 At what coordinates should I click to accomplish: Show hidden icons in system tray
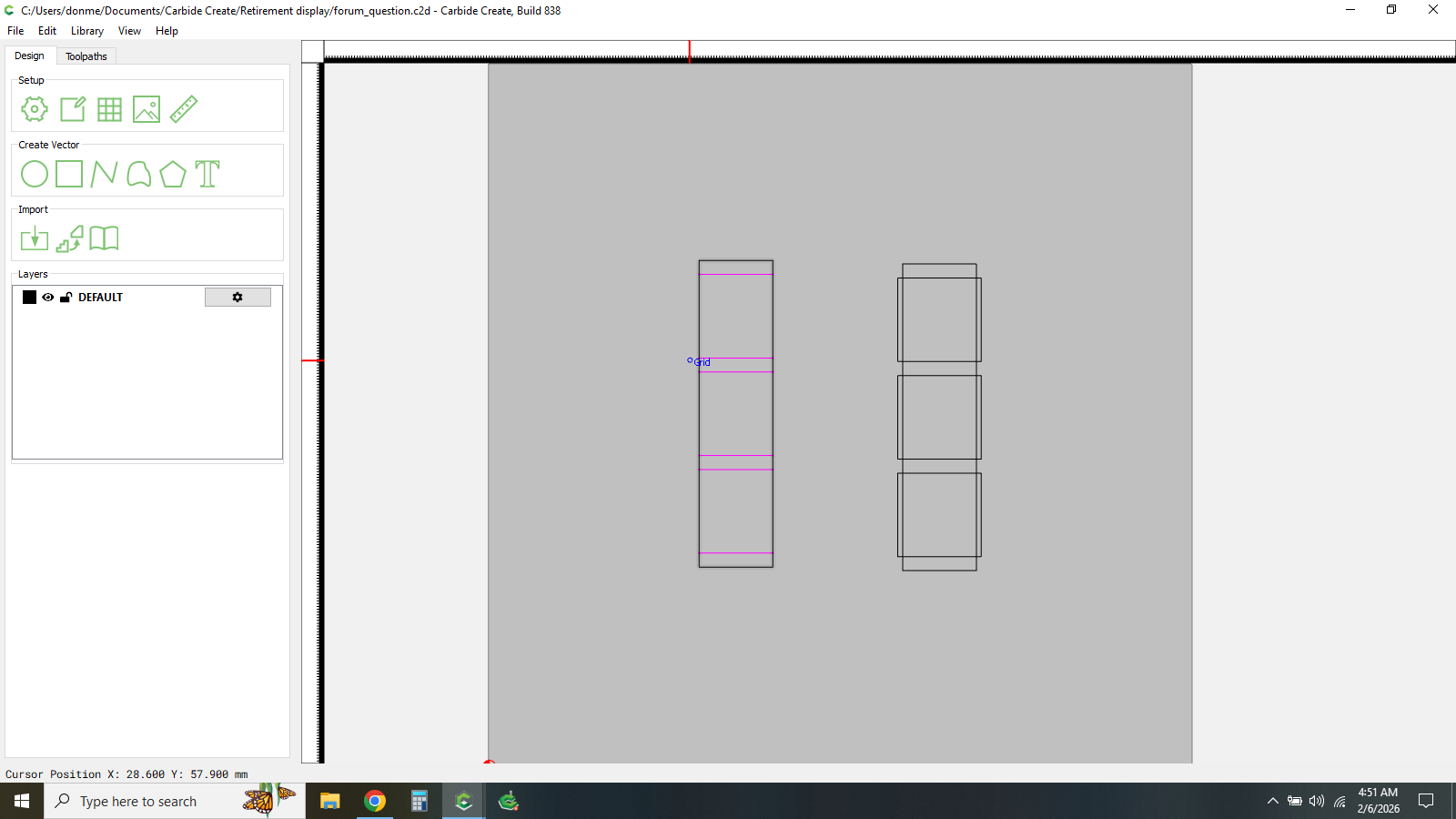pos(1273,802)
